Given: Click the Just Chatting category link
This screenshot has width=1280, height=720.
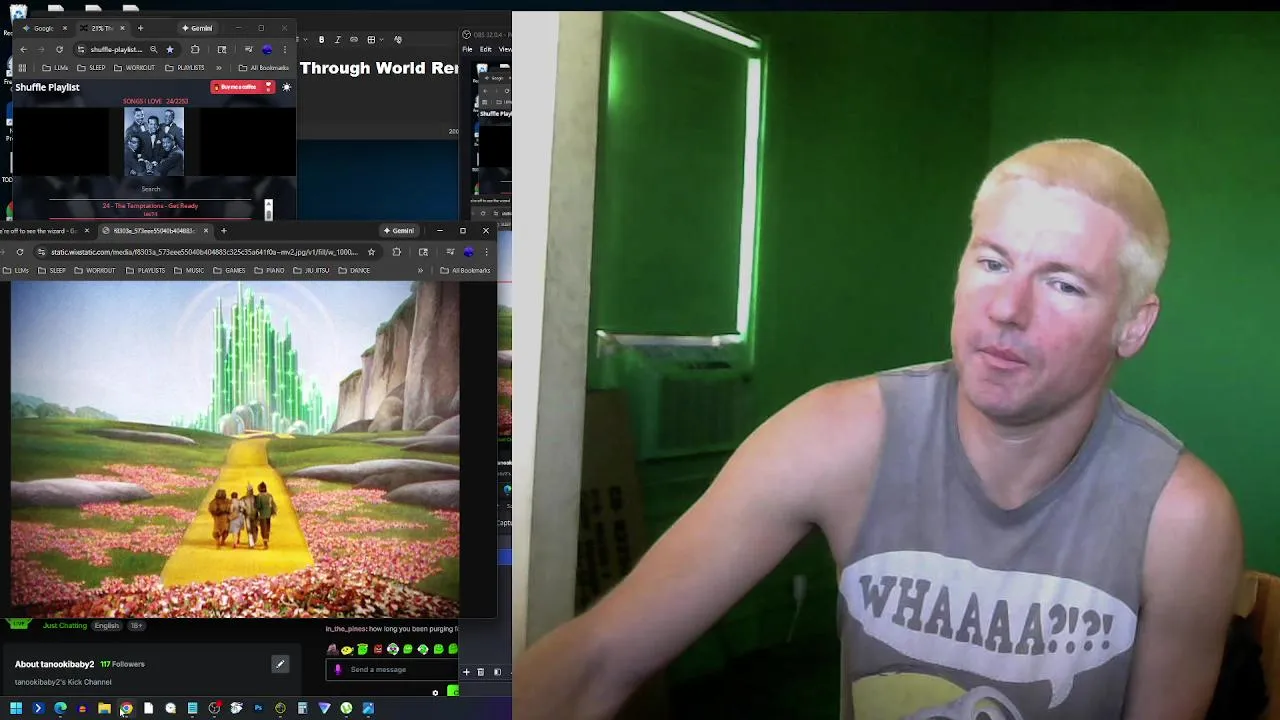Looking at the screenshot, I should 65,626.
